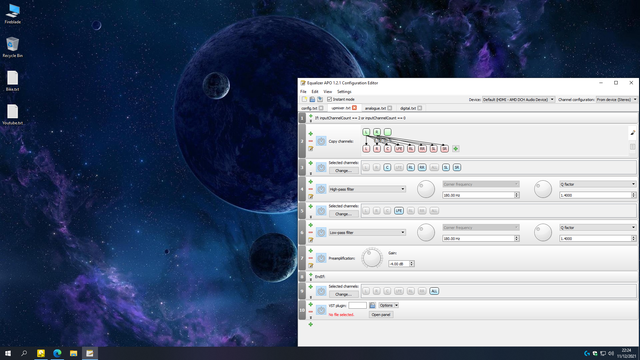Remove the Preamplification filter in row 7
This screenshot has width=640, height=360.
click(311, 258)
